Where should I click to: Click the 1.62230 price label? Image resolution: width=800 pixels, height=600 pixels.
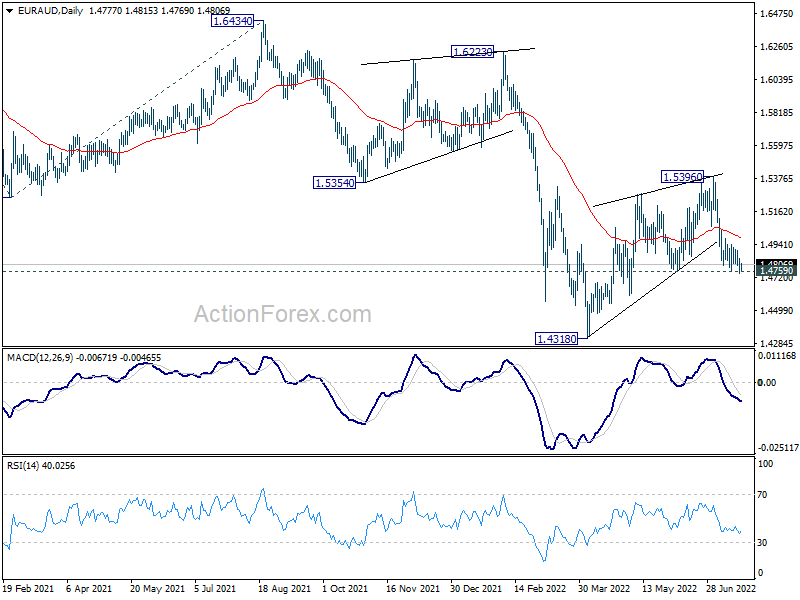473,52
